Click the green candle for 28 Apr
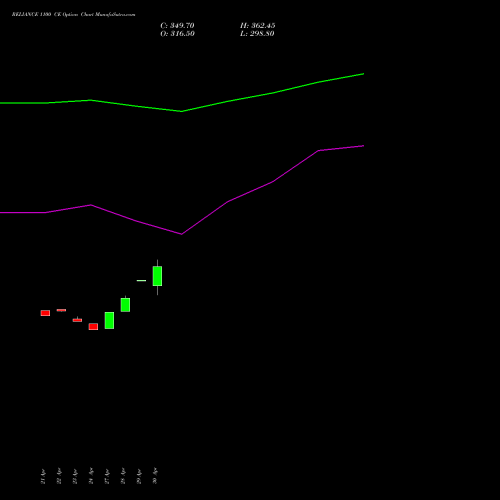 (x=125, y=305)
